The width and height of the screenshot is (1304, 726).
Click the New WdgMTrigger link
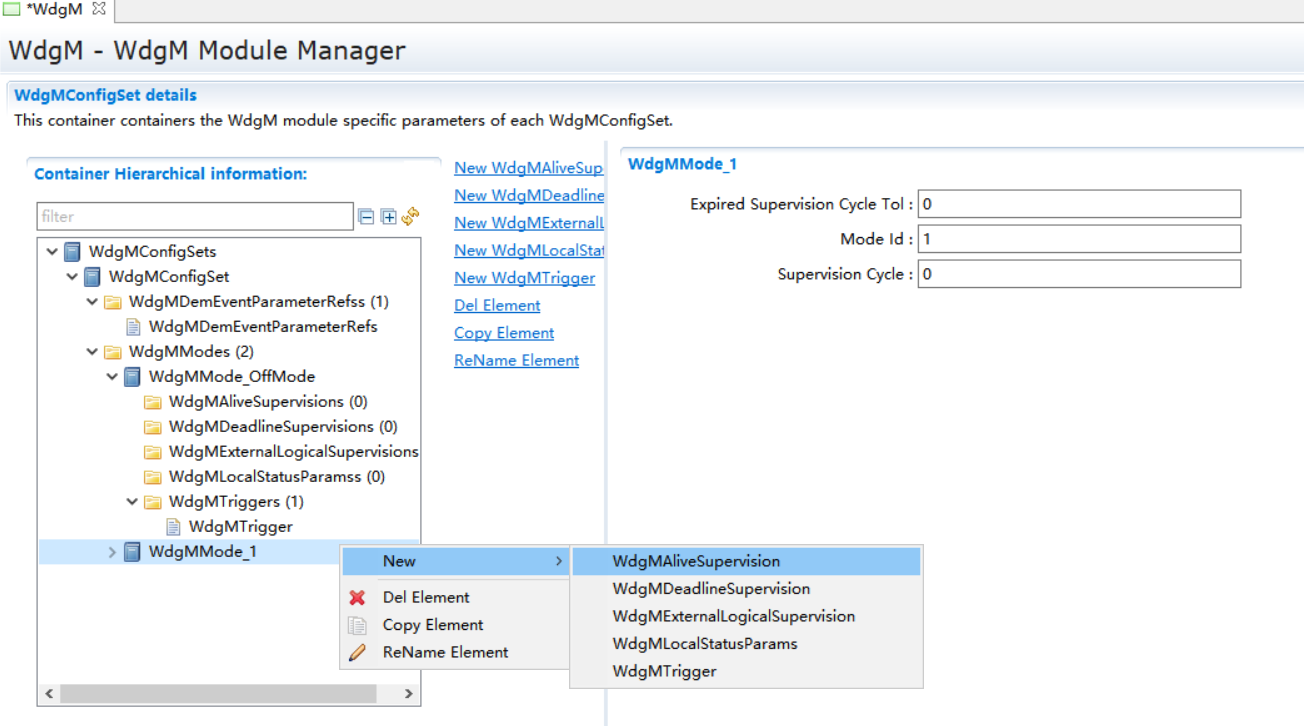(524, 278)
